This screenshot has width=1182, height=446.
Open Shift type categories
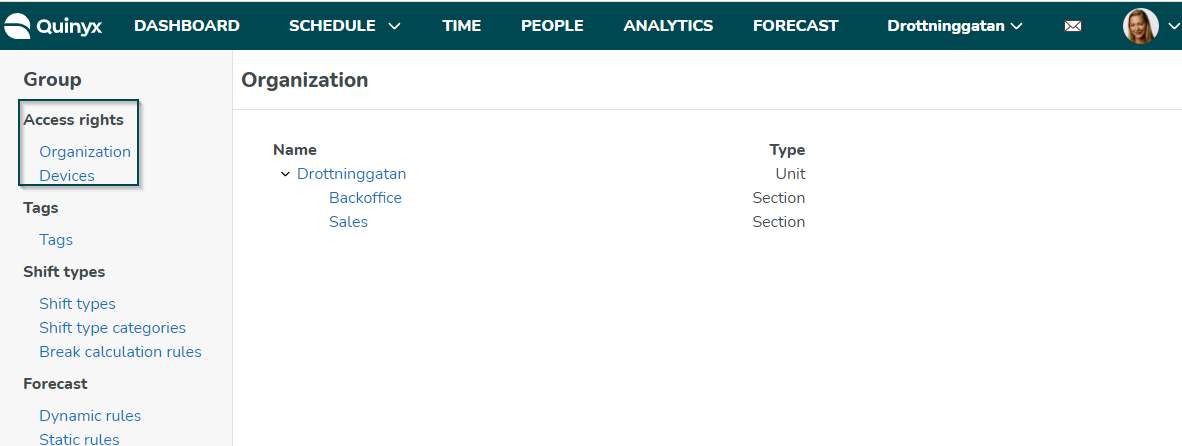coord(112,328)
